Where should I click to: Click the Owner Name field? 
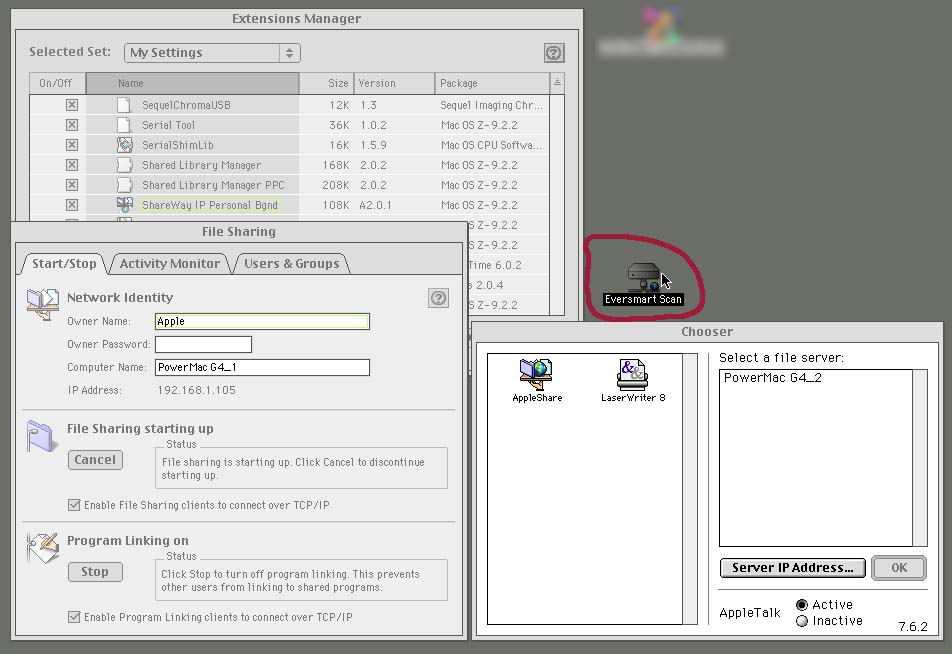point(262,321)
